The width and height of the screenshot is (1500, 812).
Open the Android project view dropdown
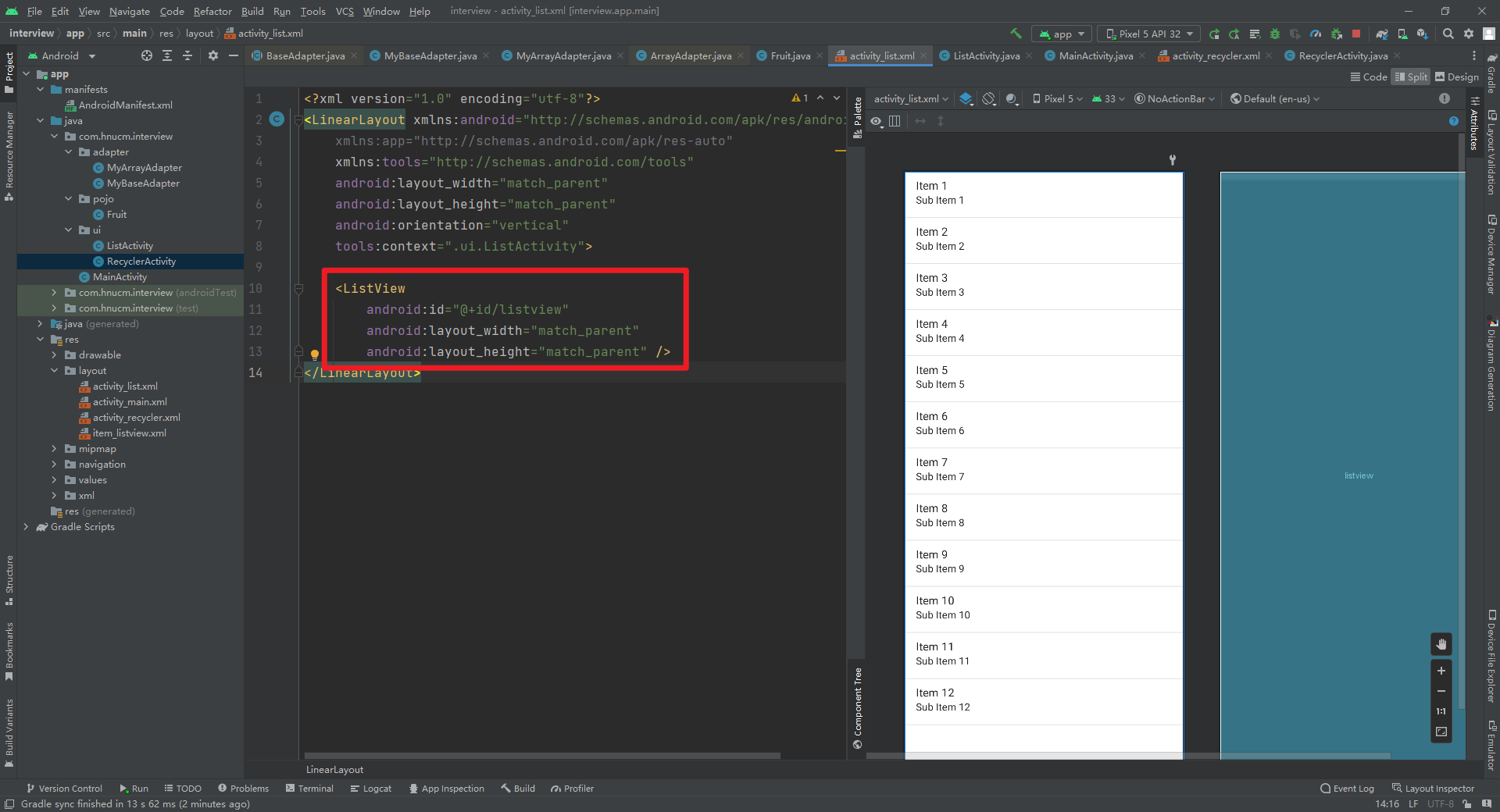click(61, 55)
